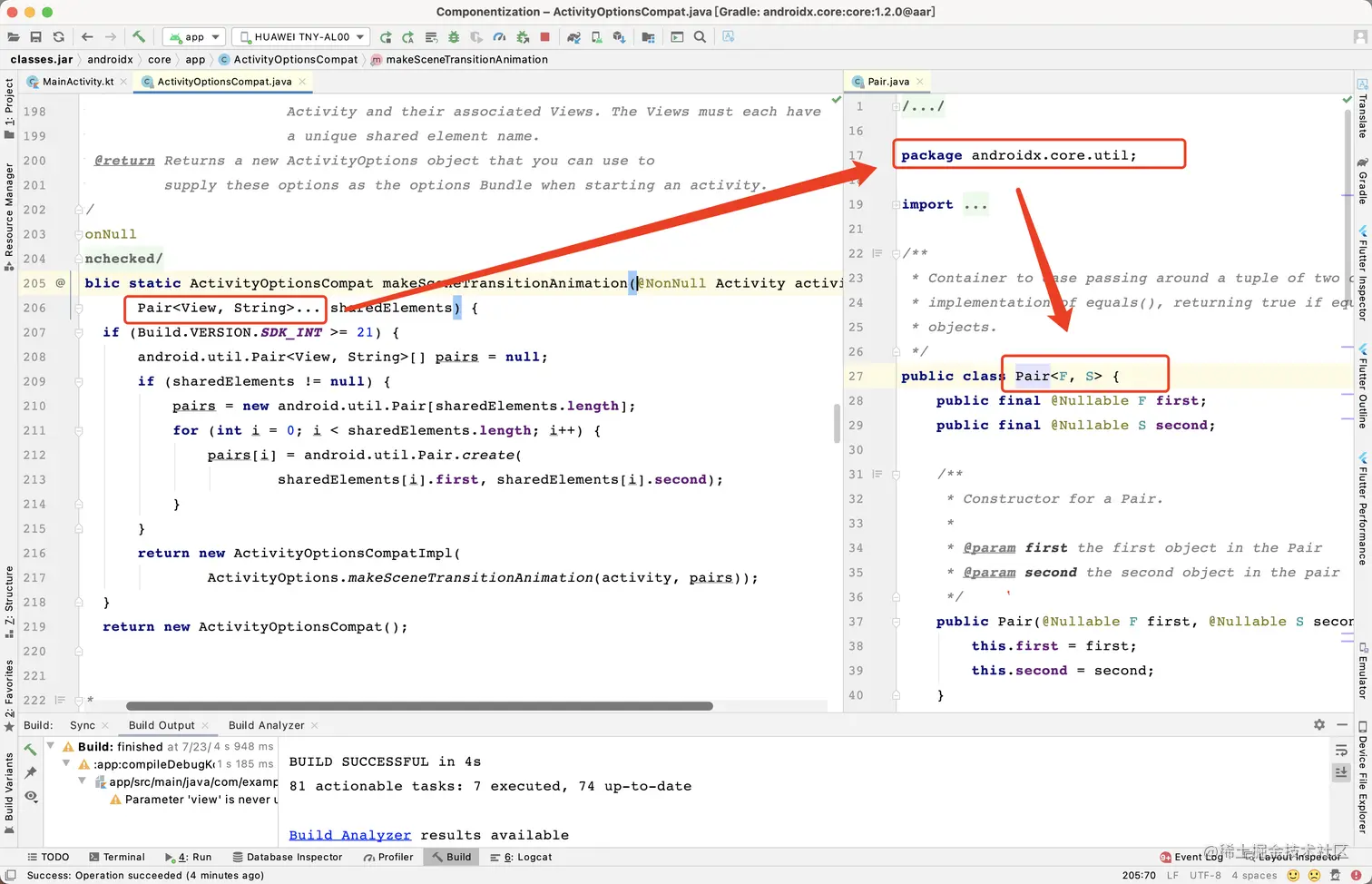Select the Build Output tab
This screenshot has height=884, width=1372.
click(162, 725)
